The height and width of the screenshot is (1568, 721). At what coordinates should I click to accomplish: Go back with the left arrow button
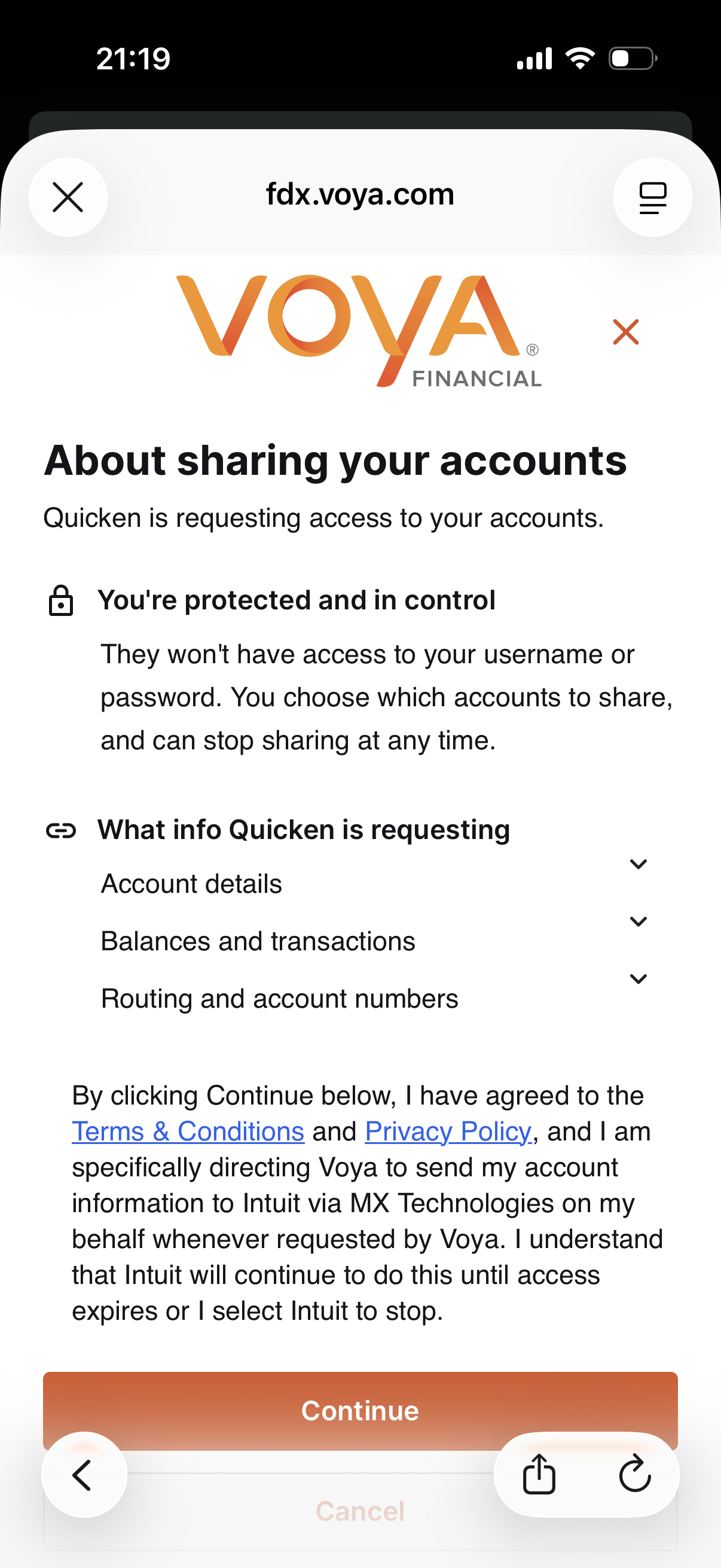click(x=83, y=1475)
